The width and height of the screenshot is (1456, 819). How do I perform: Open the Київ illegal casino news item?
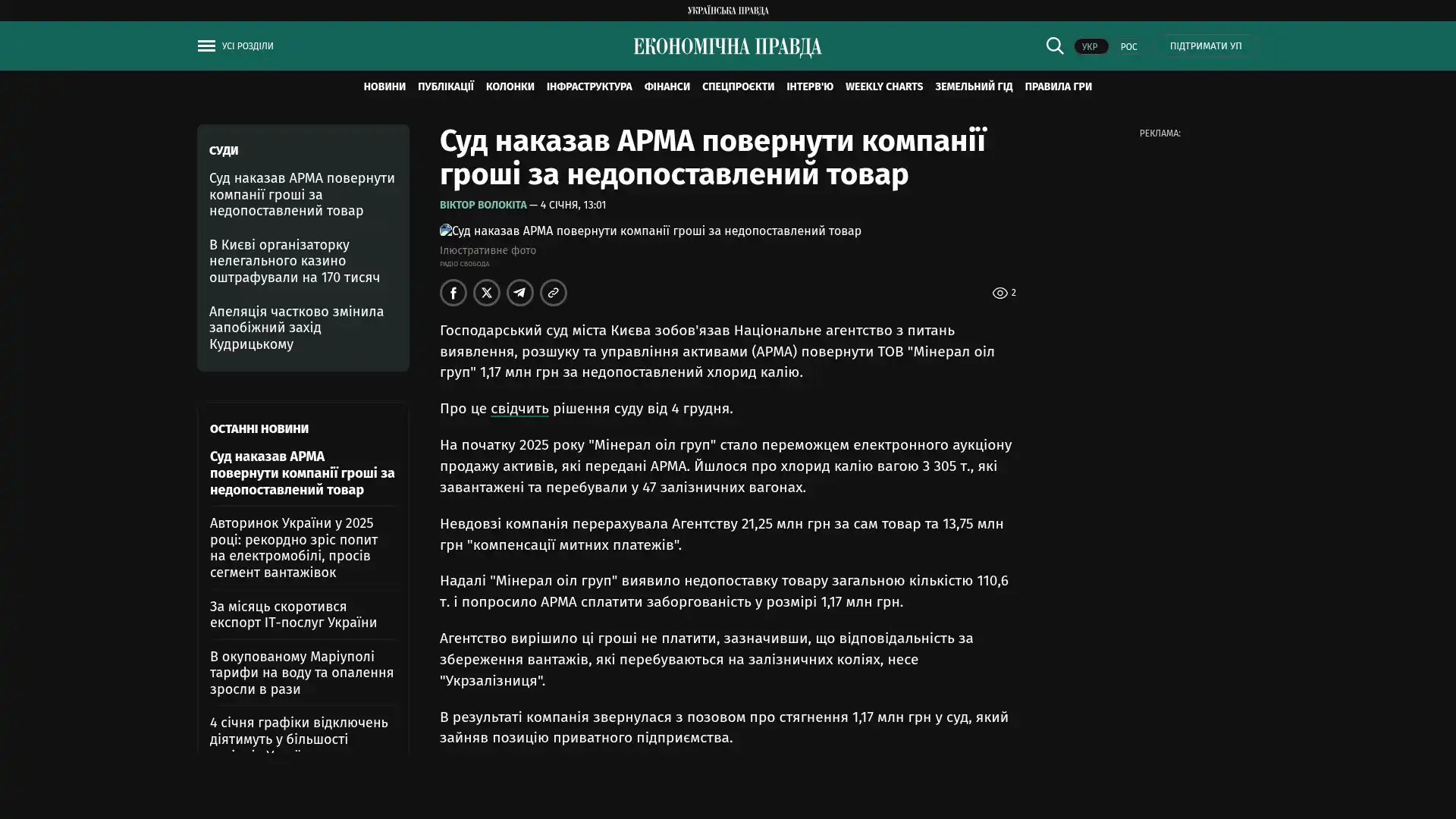pyautogui.click(x=294, y=261)
